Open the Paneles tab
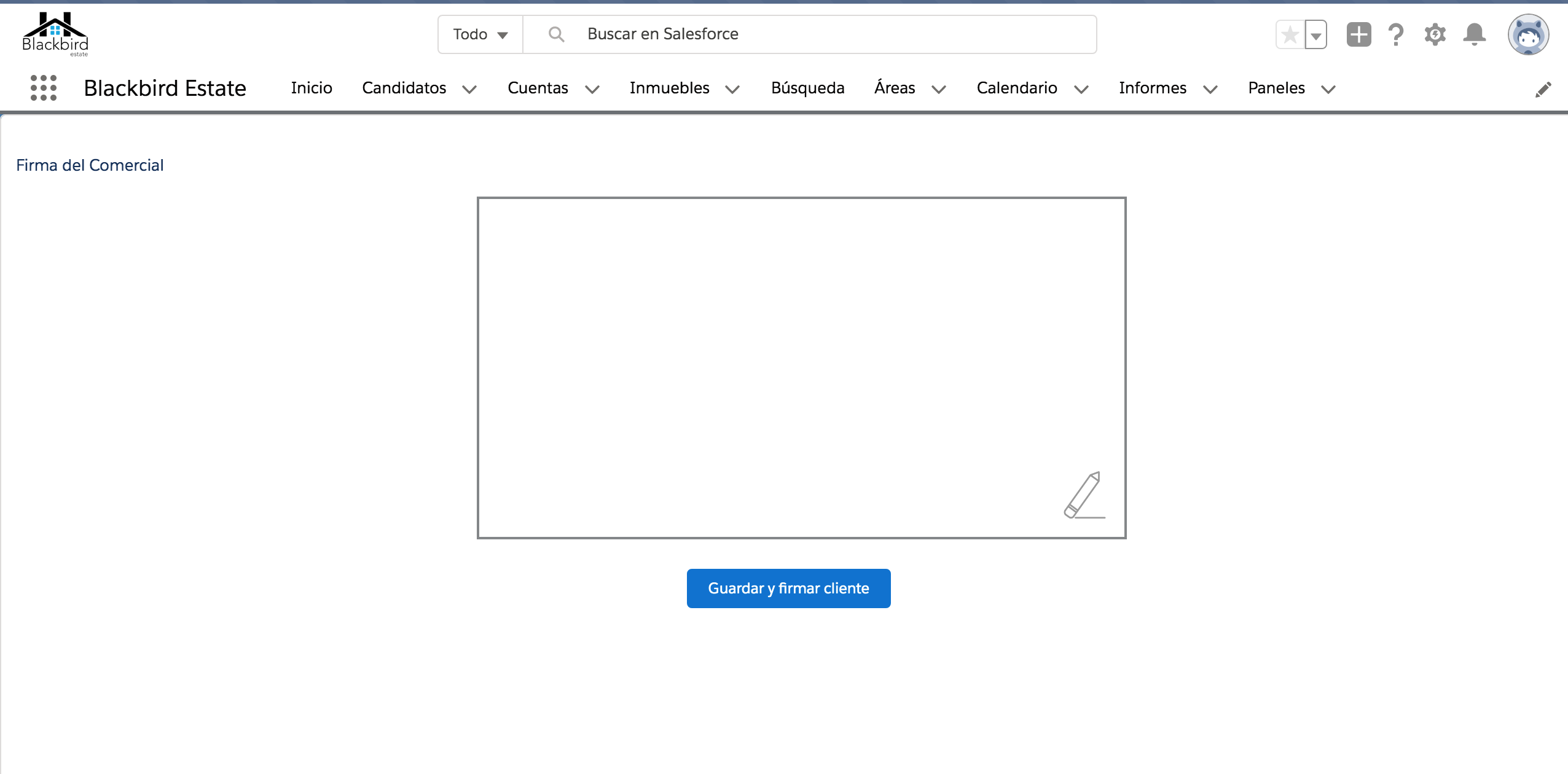This screenshot has height=774, width=1568. [1276, 88]
